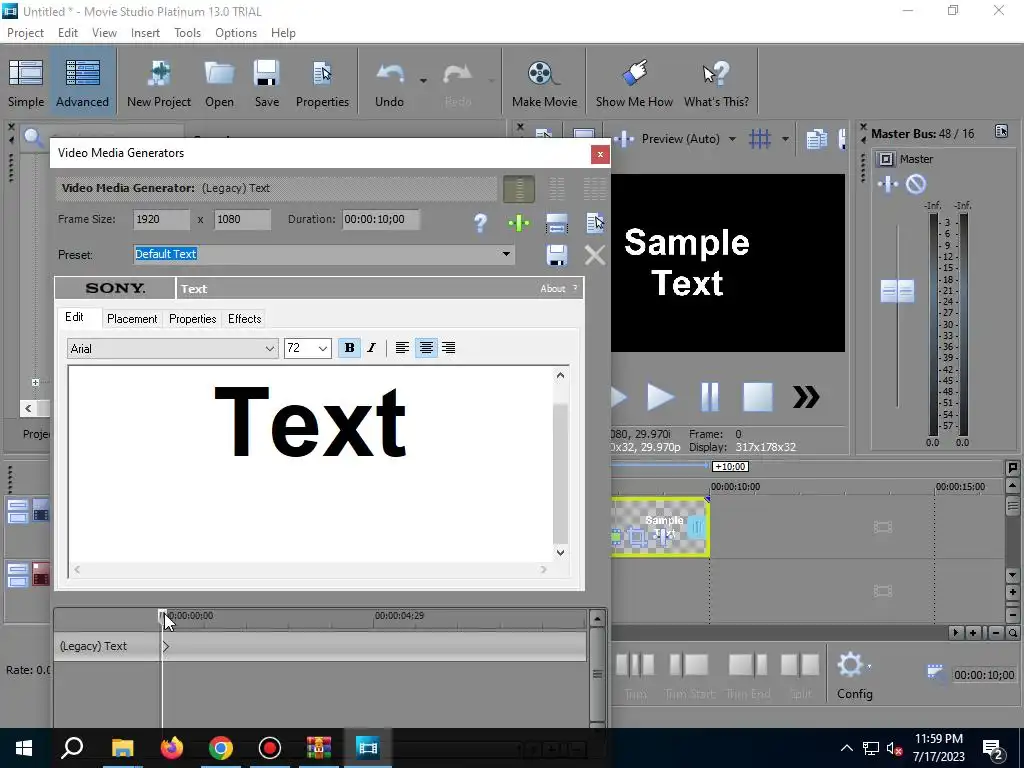Open Master Bus audio properties icon
The image size is (1024, 768).
coord(1001,132)
